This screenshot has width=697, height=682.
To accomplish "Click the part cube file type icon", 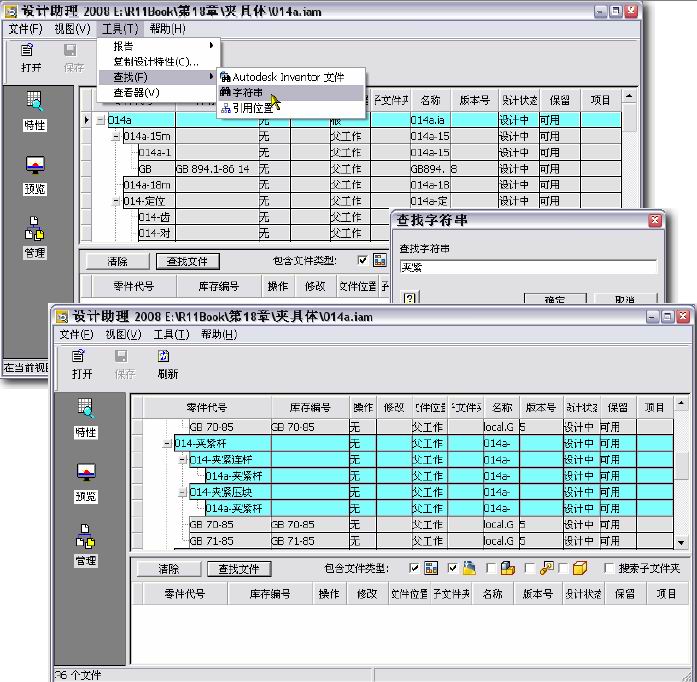I will click(580, 568).
